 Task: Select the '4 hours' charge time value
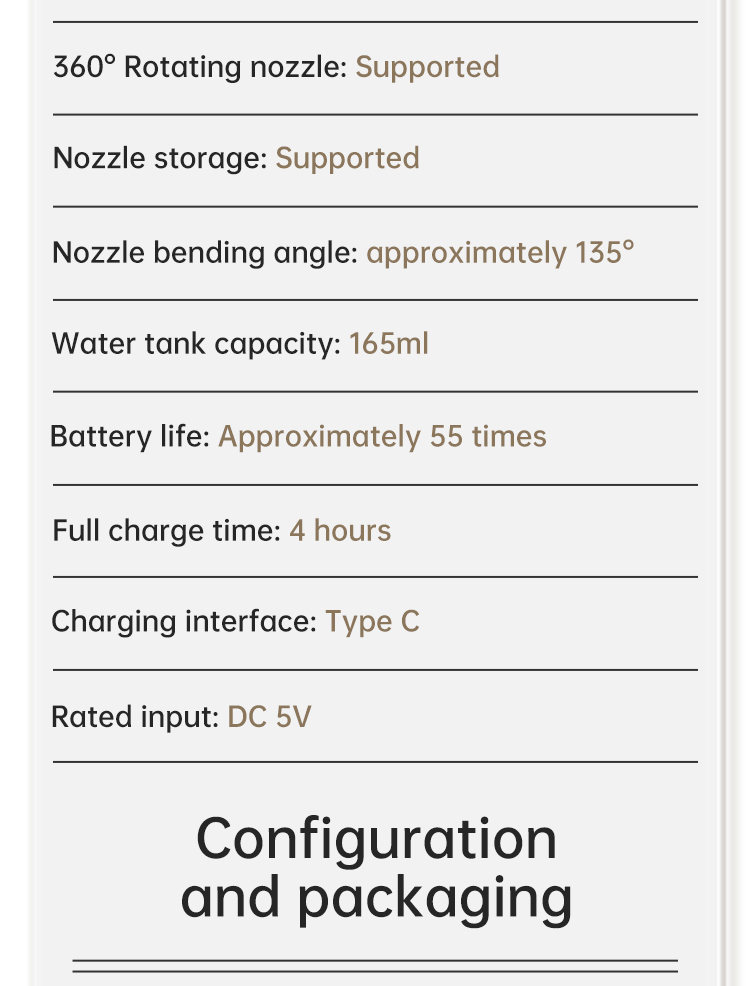tap(340, 530)
